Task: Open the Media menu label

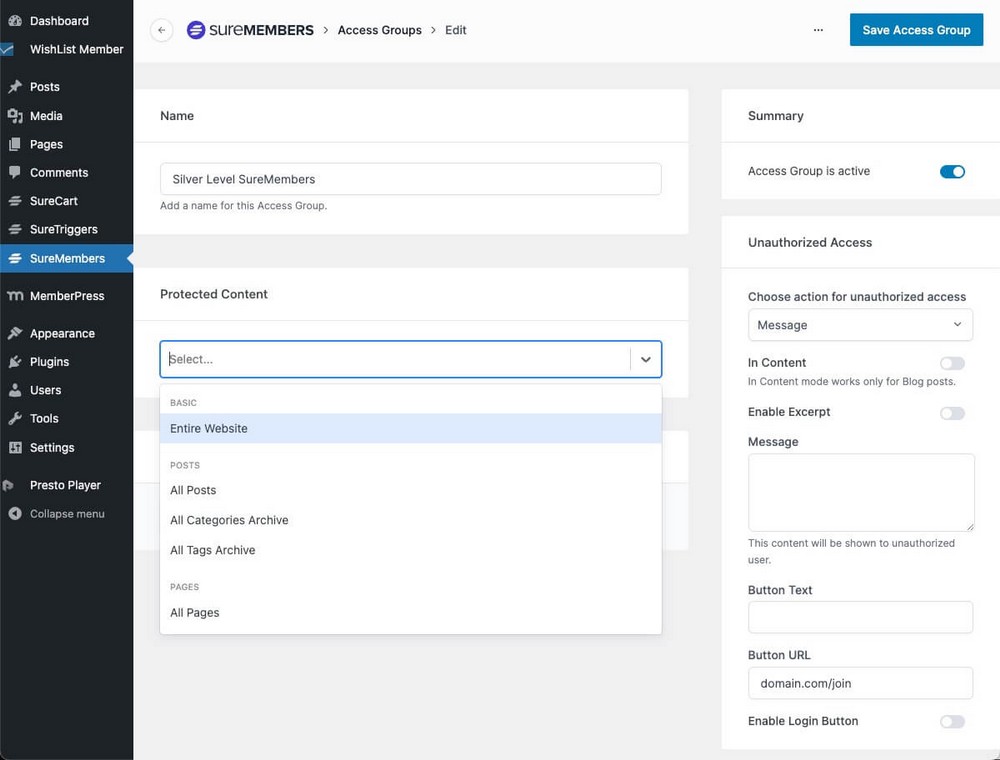Action: click(x=46, y=116)
